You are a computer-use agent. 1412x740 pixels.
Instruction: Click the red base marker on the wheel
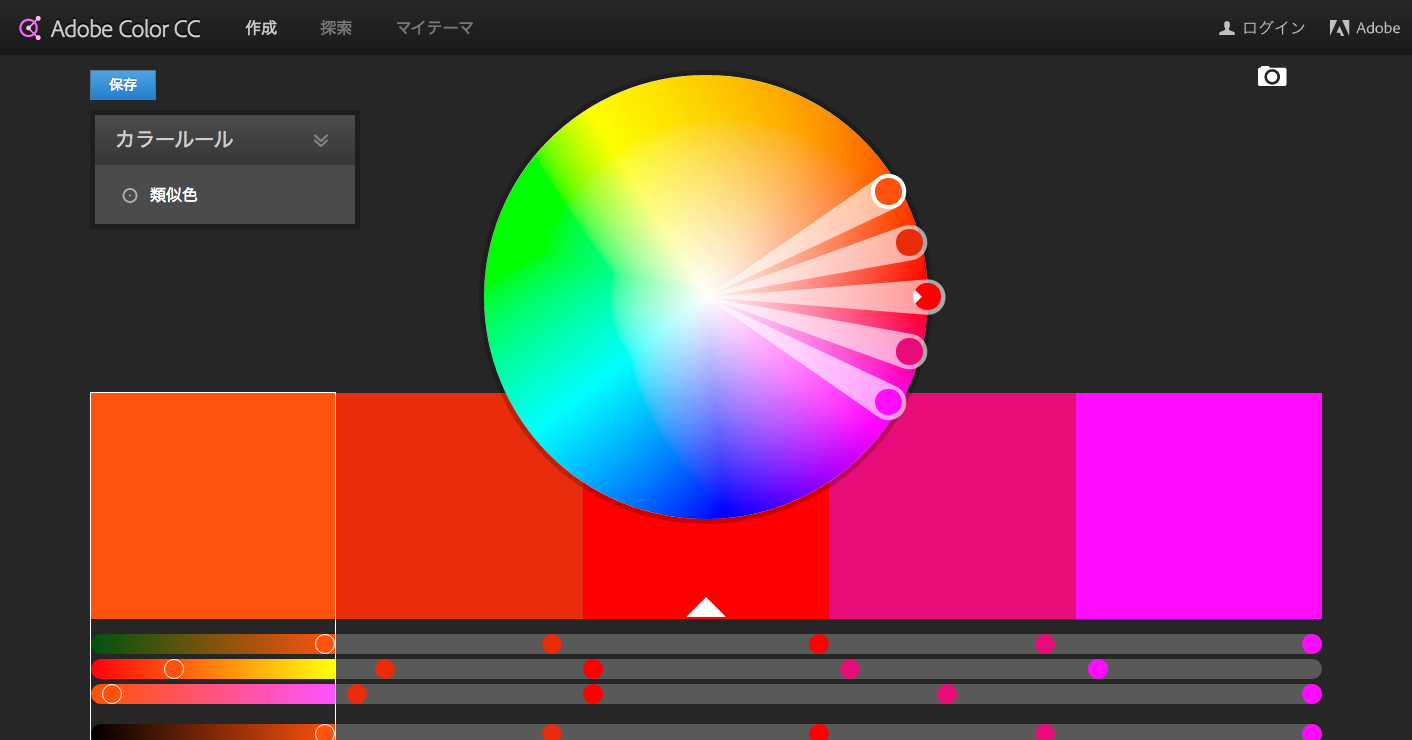pos(929,297)
